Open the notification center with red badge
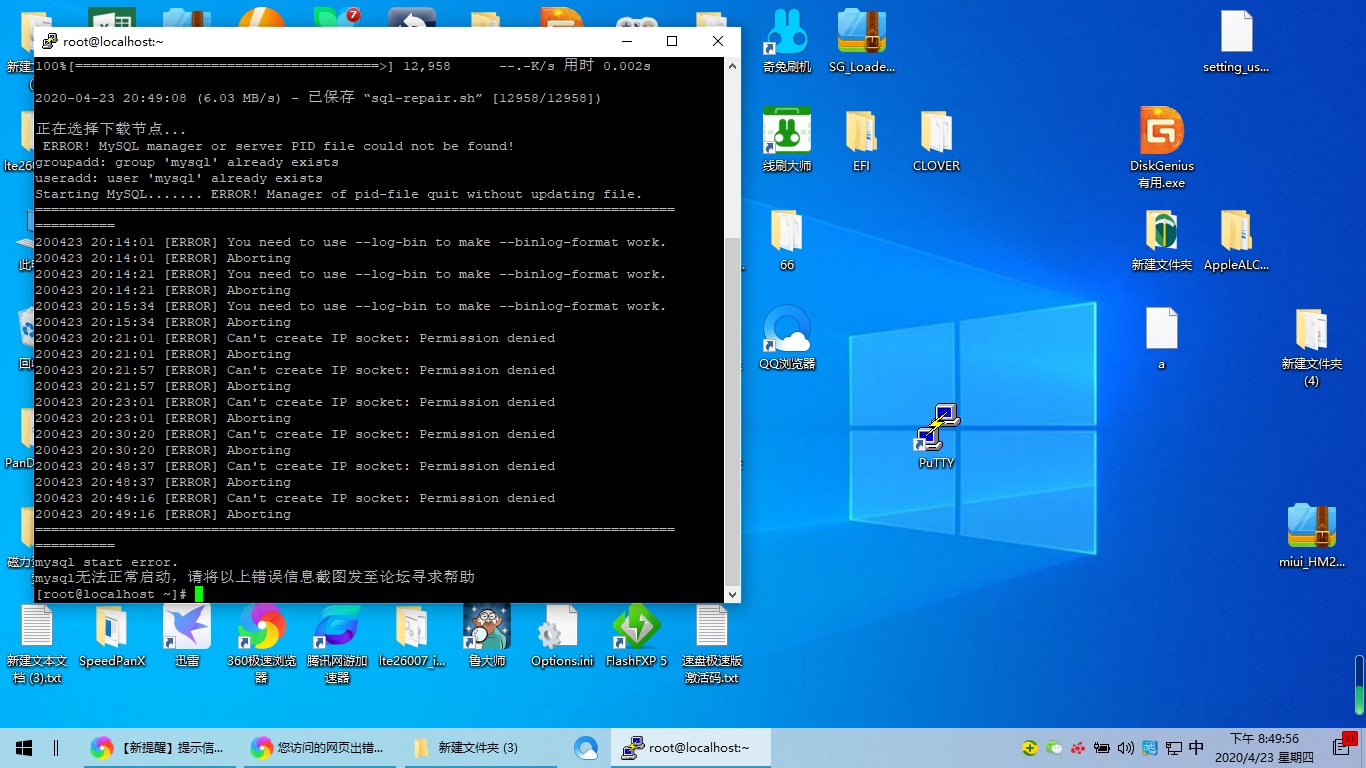The image size is (1366, 768). [x=1342, y=746]
